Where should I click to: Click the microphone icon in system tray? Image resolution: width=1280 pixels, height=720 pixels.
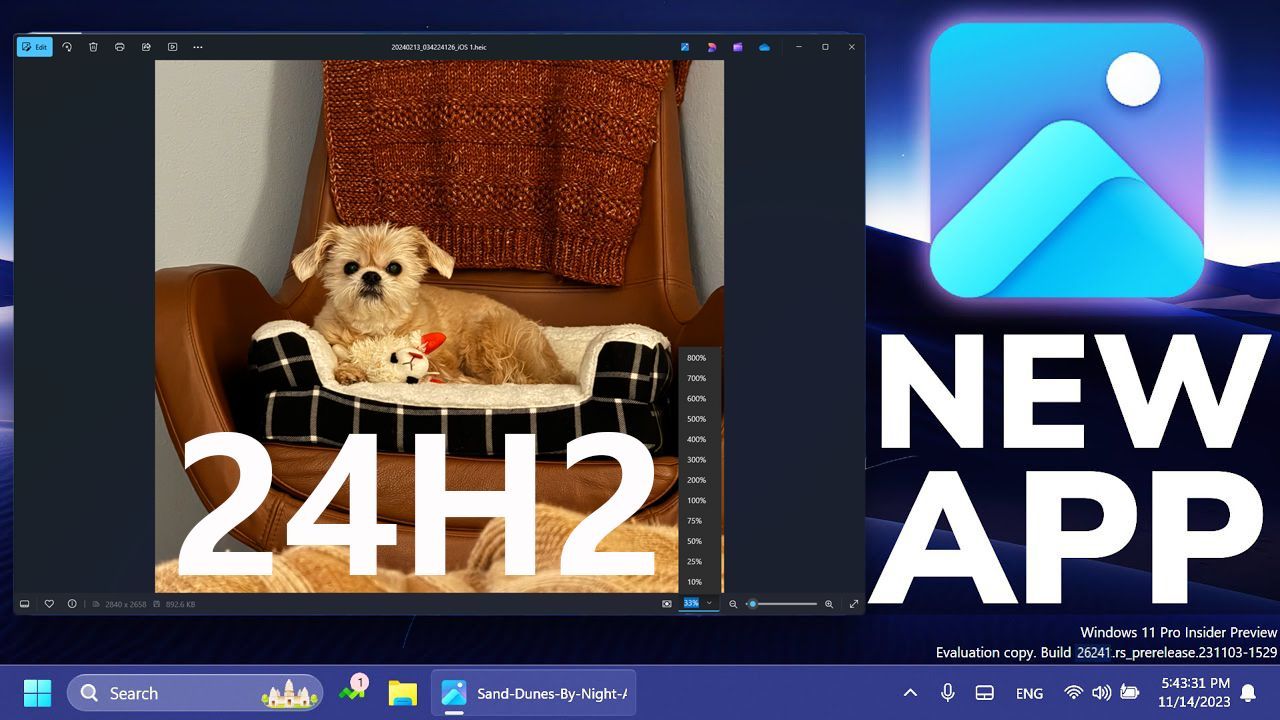947,693
